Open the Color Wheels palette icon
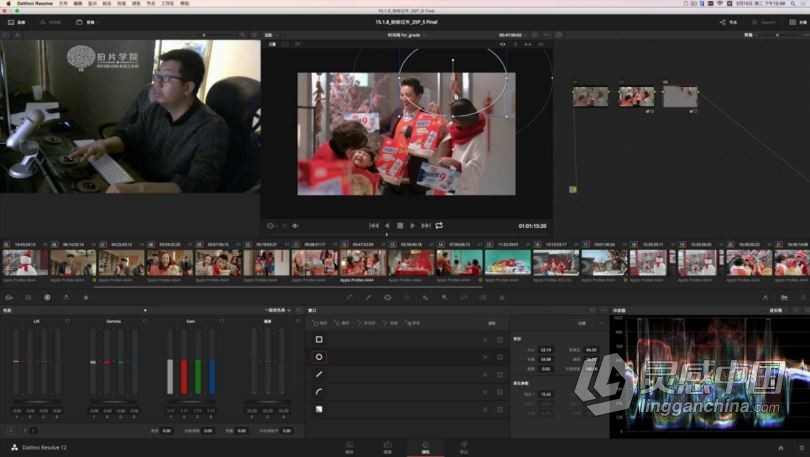 coord(47,297)
